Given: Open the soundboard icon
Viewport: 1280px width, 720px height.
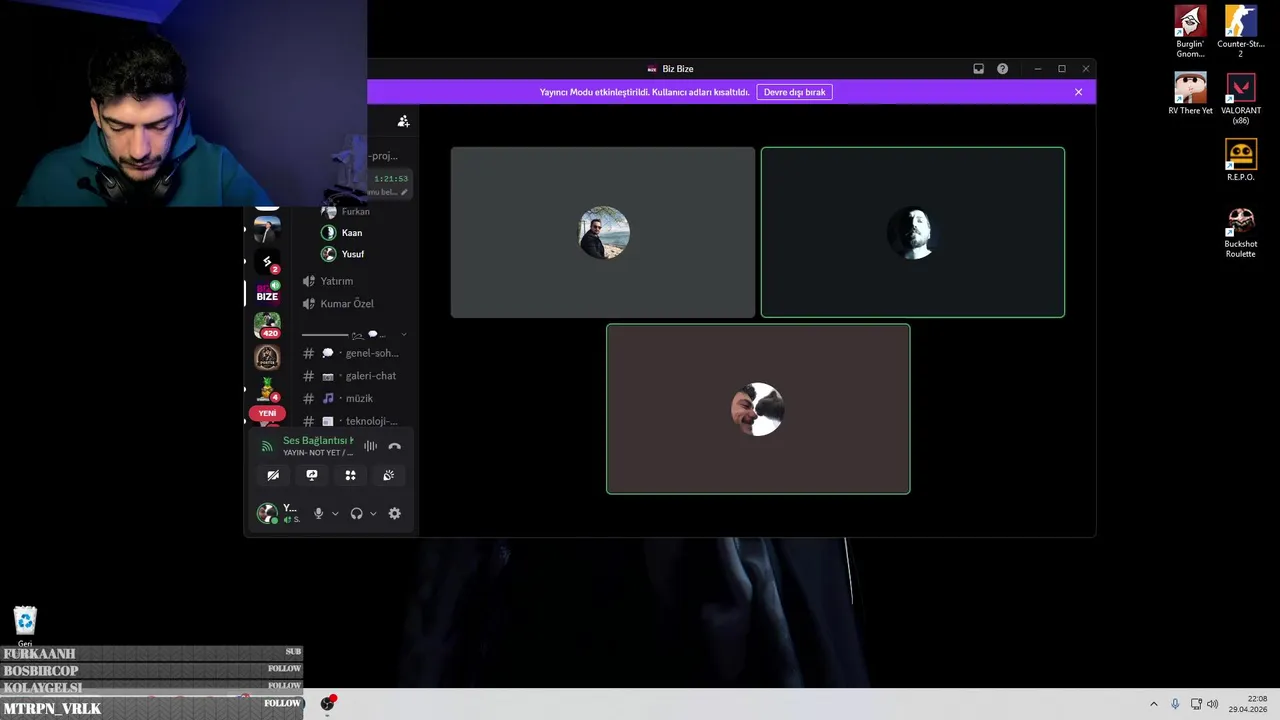Looking at the screenshot, I should pos(389,475).
